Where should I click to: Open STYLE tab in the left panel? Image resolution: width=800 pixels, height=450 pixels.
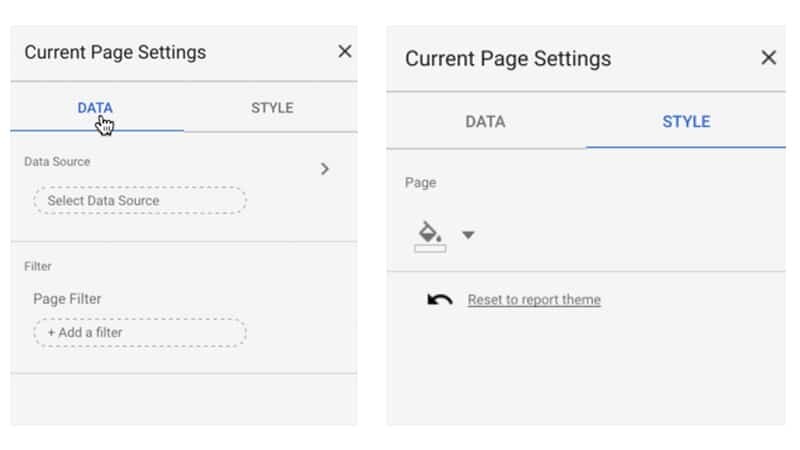pyautogui.click(x=272, y=108)
